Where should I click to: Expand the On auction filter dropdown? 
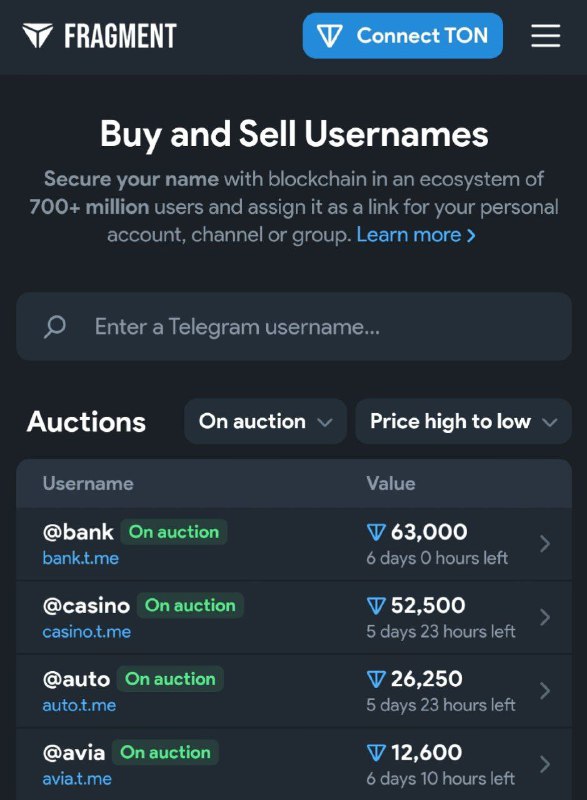click(265, 421)
